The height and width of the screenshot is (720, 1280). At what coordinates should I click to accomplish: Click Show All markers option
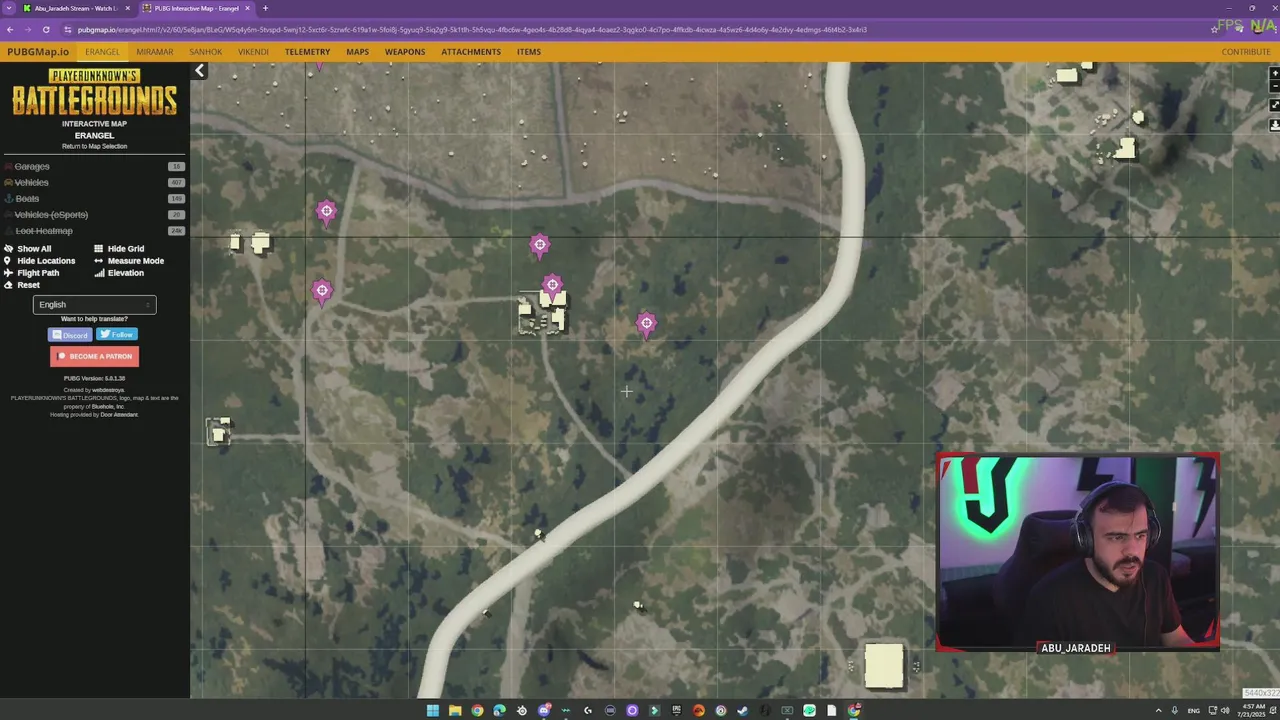pos(28,248)
